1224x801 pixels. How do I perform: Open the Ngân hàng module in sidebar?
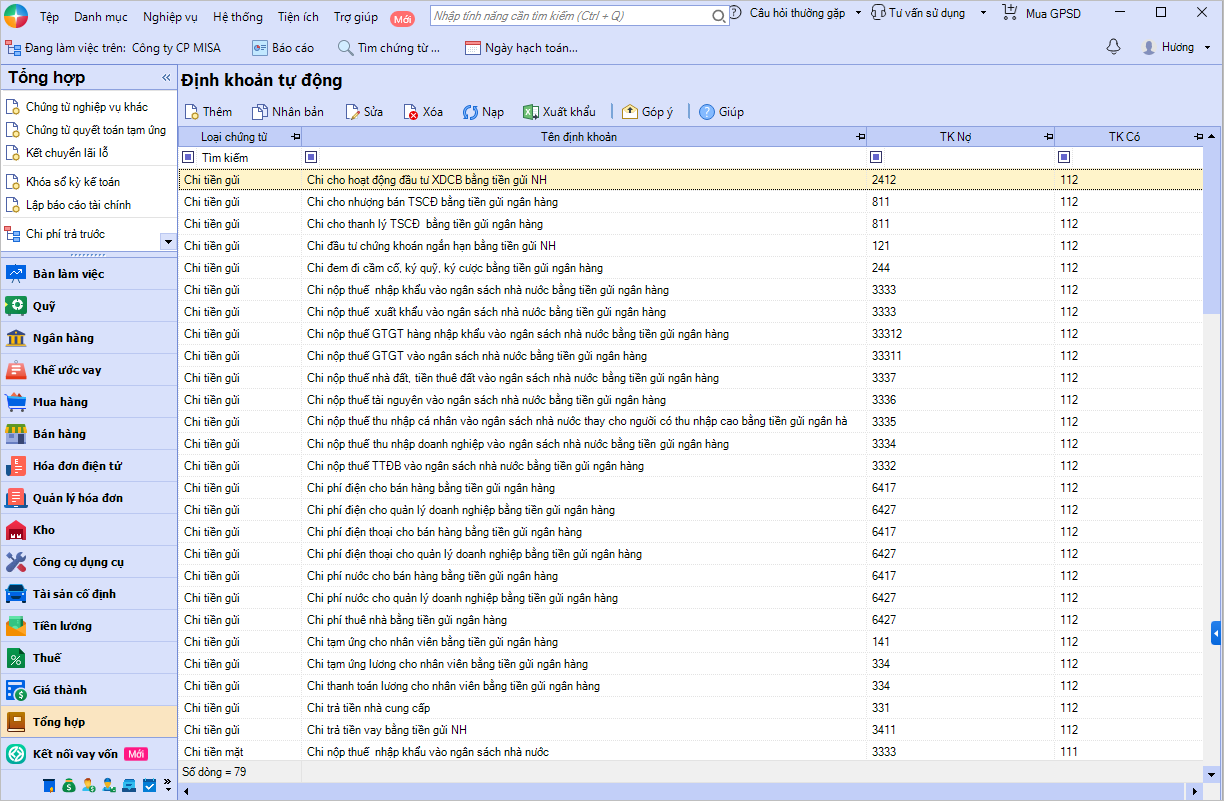[x=62, y=338]
